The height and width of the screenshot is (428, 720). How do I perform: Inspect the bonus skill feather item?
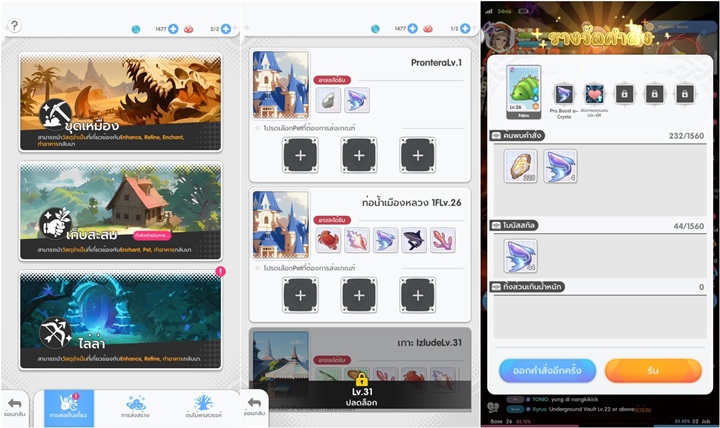tap(520, 256)
